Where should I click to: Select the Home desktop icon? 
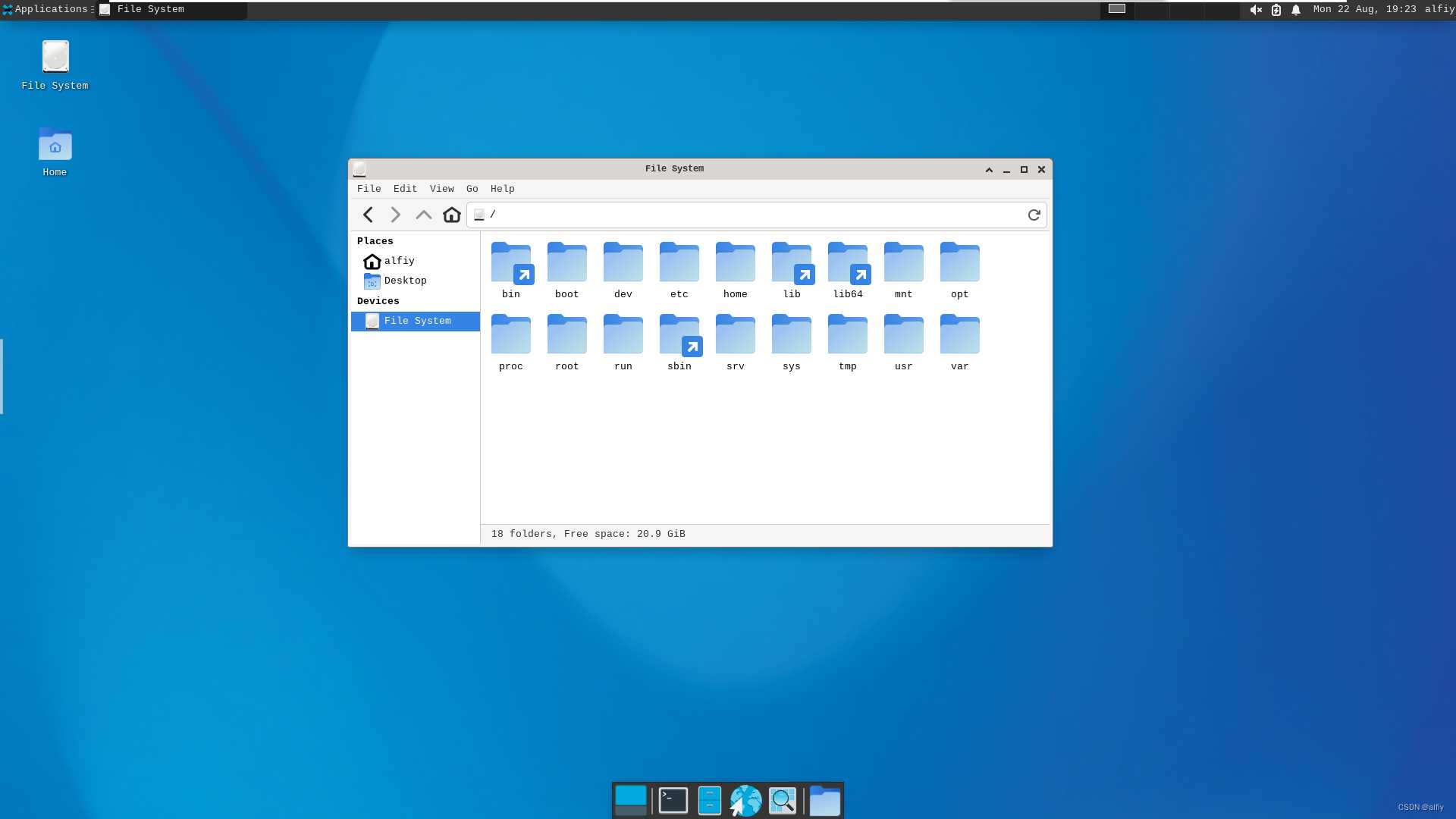55,153
